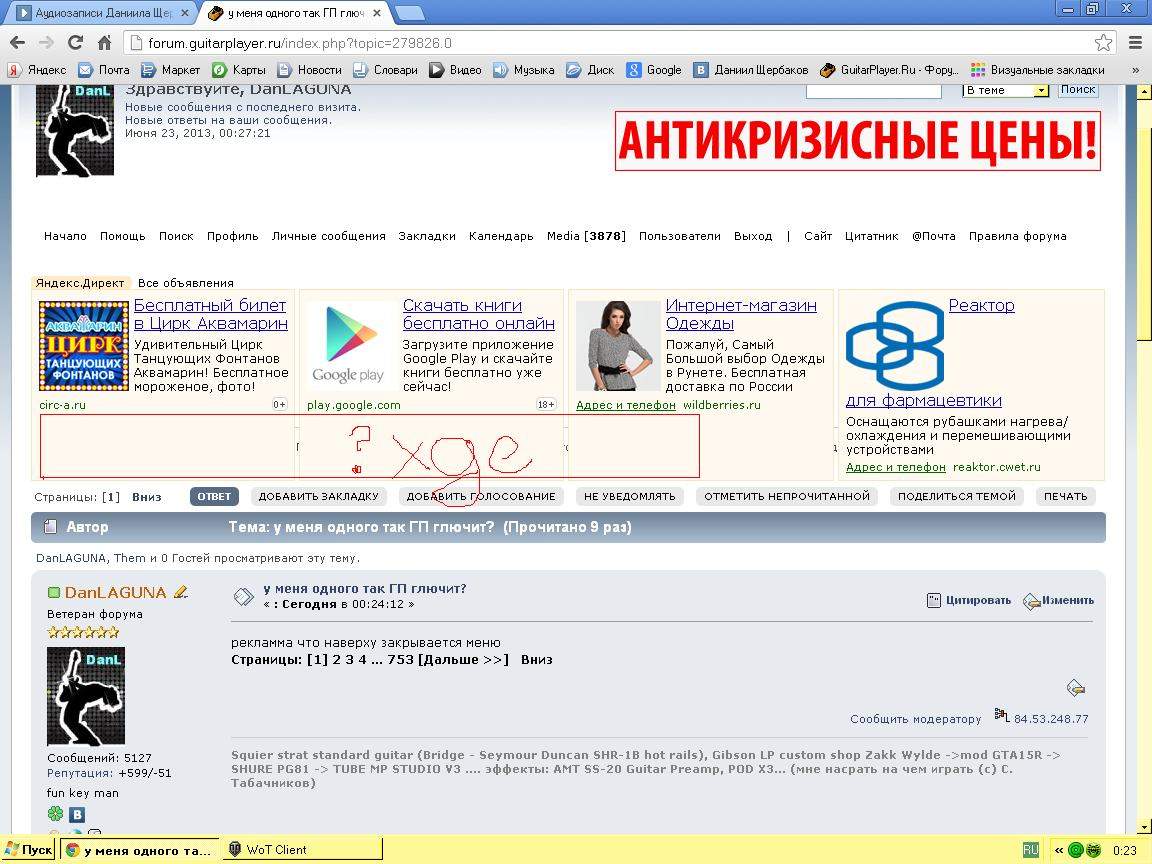Click the VK icon under fun key man
Viewport: 1152px width, 864px height.
(x=77, y=814)
